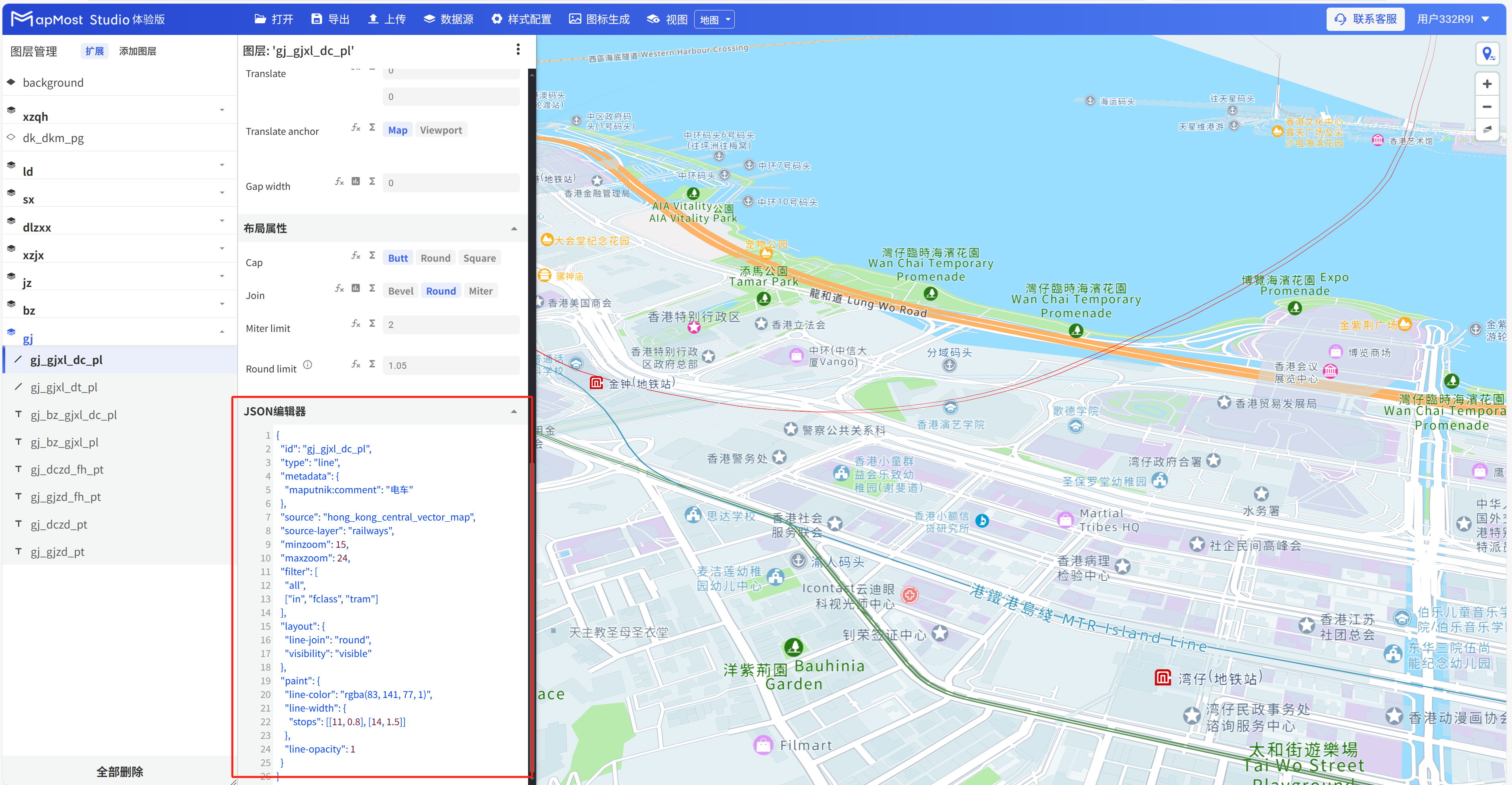1512x785 pixels.
Task: Contact support via 联系客服
Action: pos(1366,19)
